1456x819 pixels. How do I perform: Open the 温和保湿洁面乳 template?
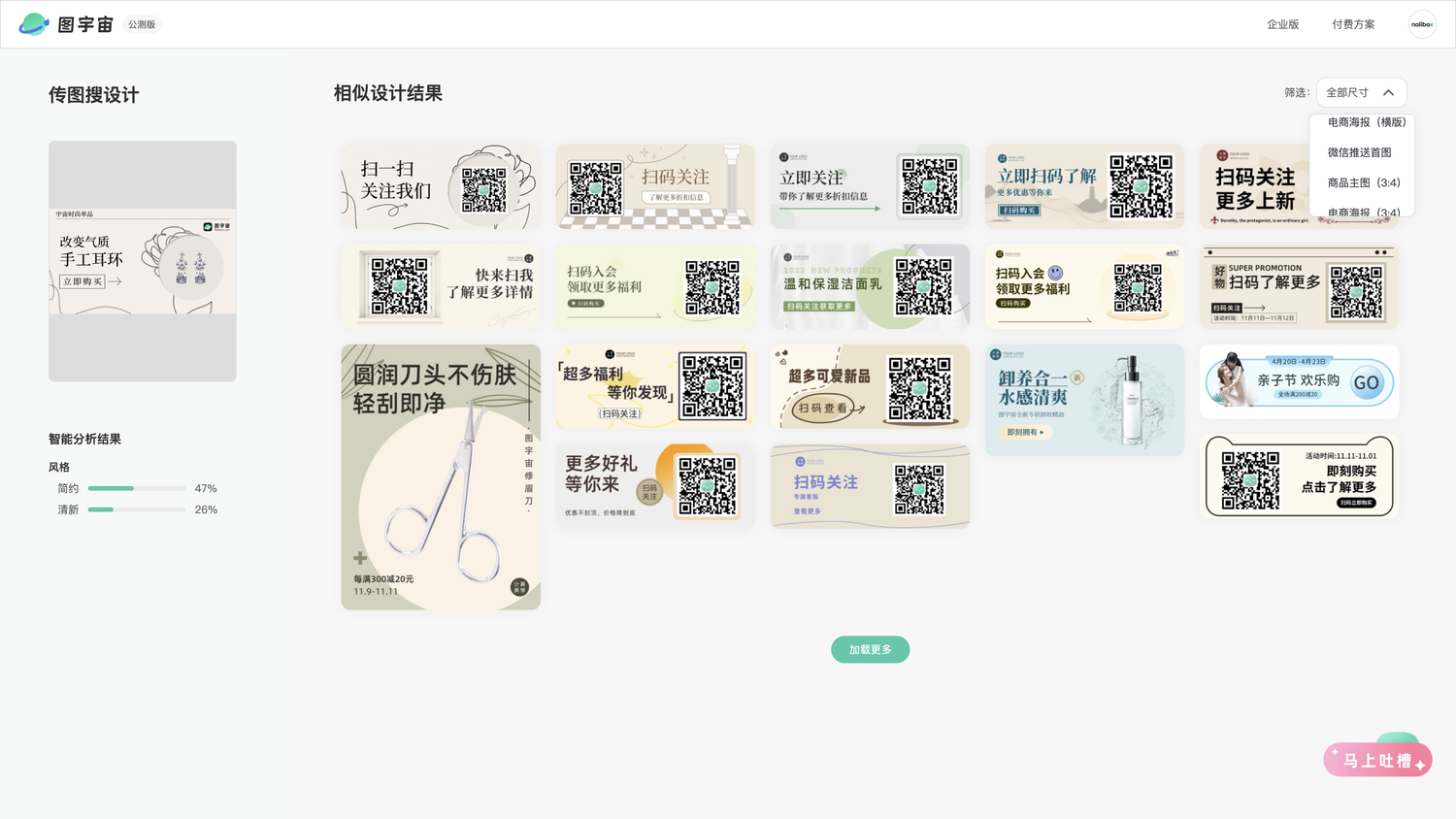(x=870, y=286)
